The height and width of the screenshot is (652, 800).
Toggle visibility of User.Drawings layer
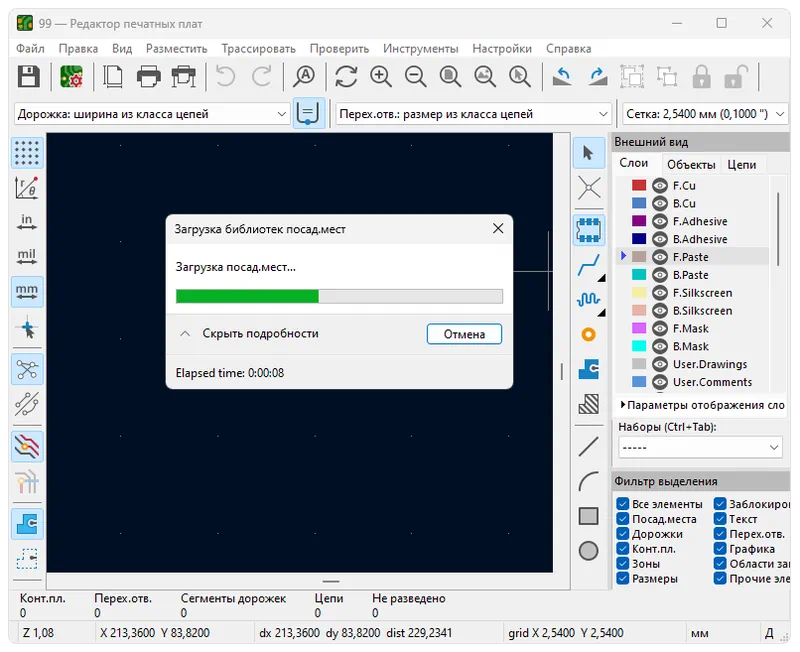pyautogui.click(x=660, y=364)
